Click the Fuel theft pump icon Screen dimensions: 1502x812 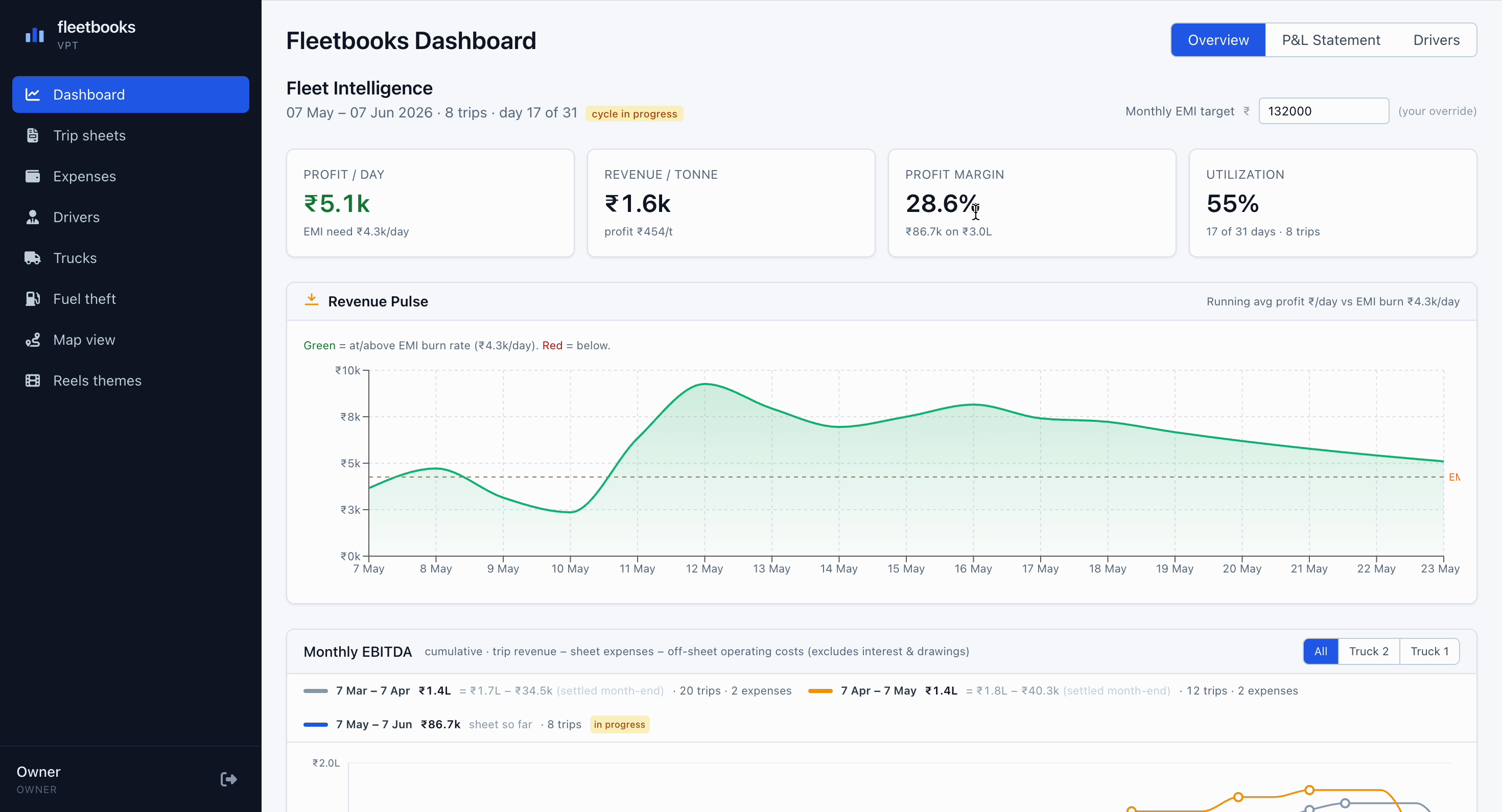click(33, 298)
